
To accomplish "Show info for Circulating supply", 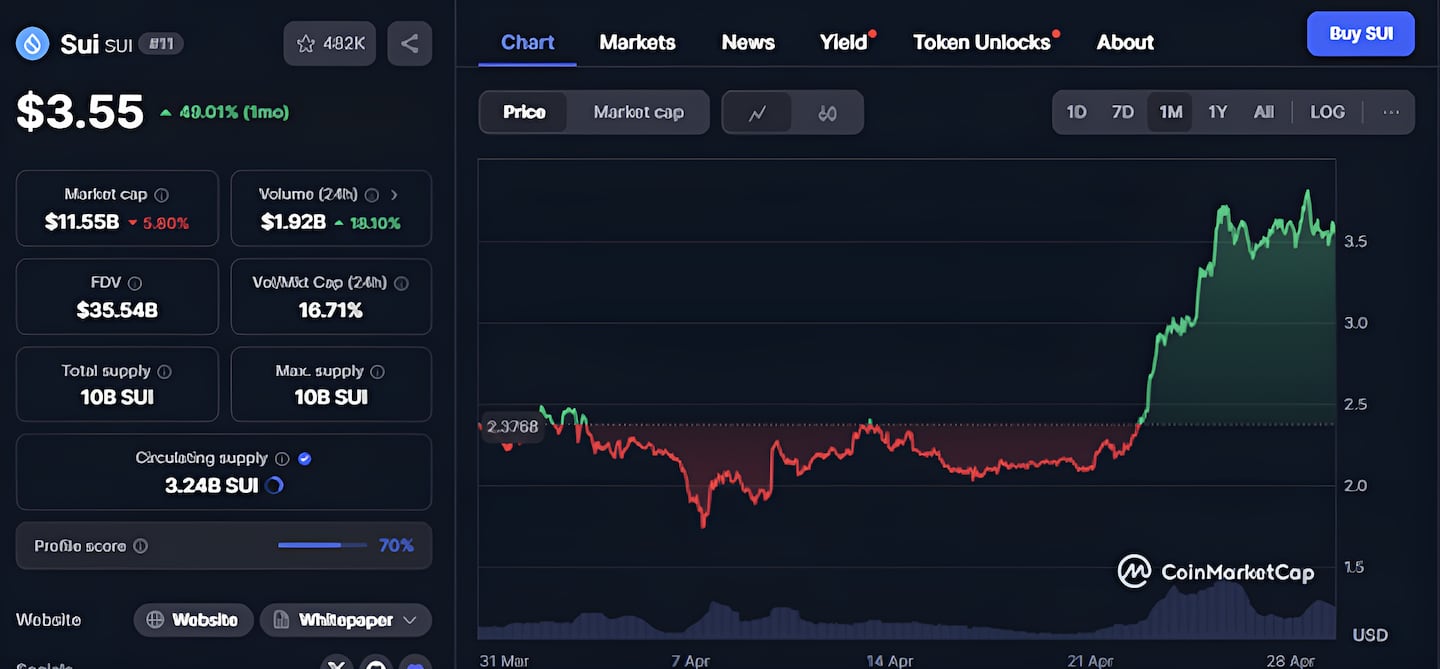I will [282, 458].
